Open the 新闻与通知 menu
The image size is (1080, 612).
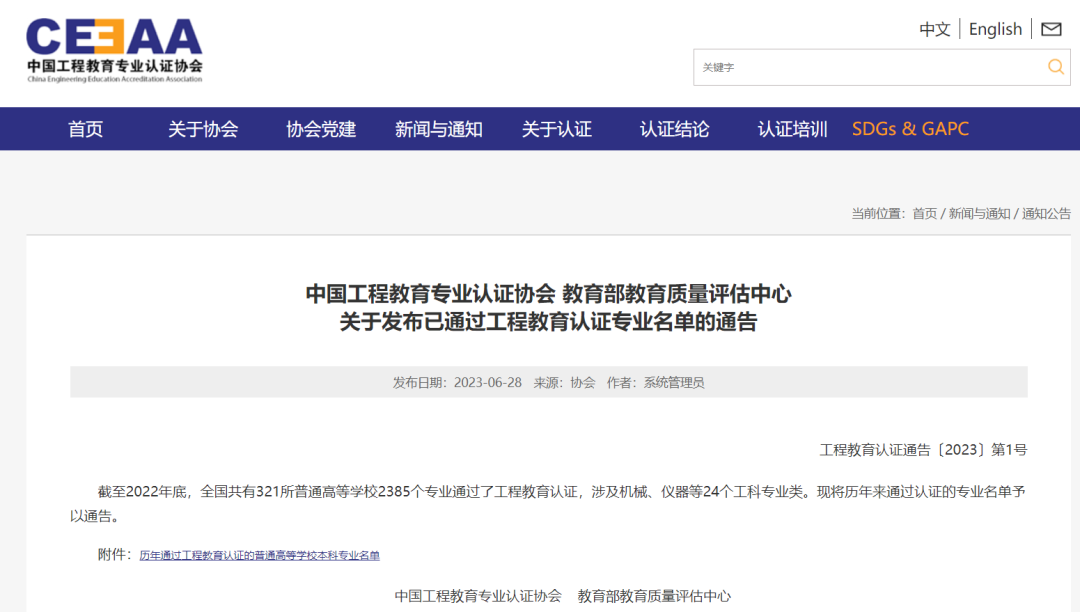[x=439, y=129]
